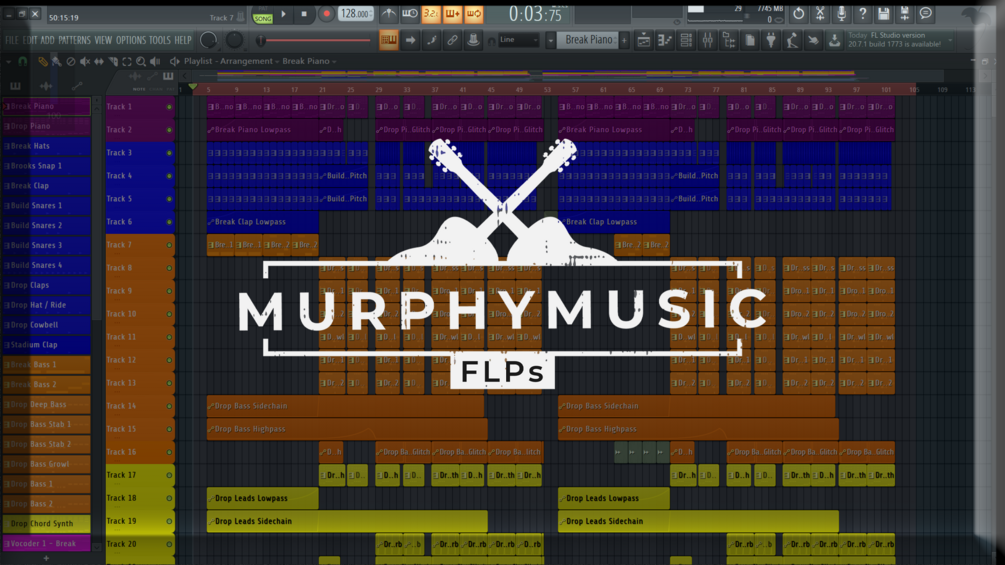Screen dimensions: 1005x565
Task: Toggle the metronome icon
Action: (388, 13)
